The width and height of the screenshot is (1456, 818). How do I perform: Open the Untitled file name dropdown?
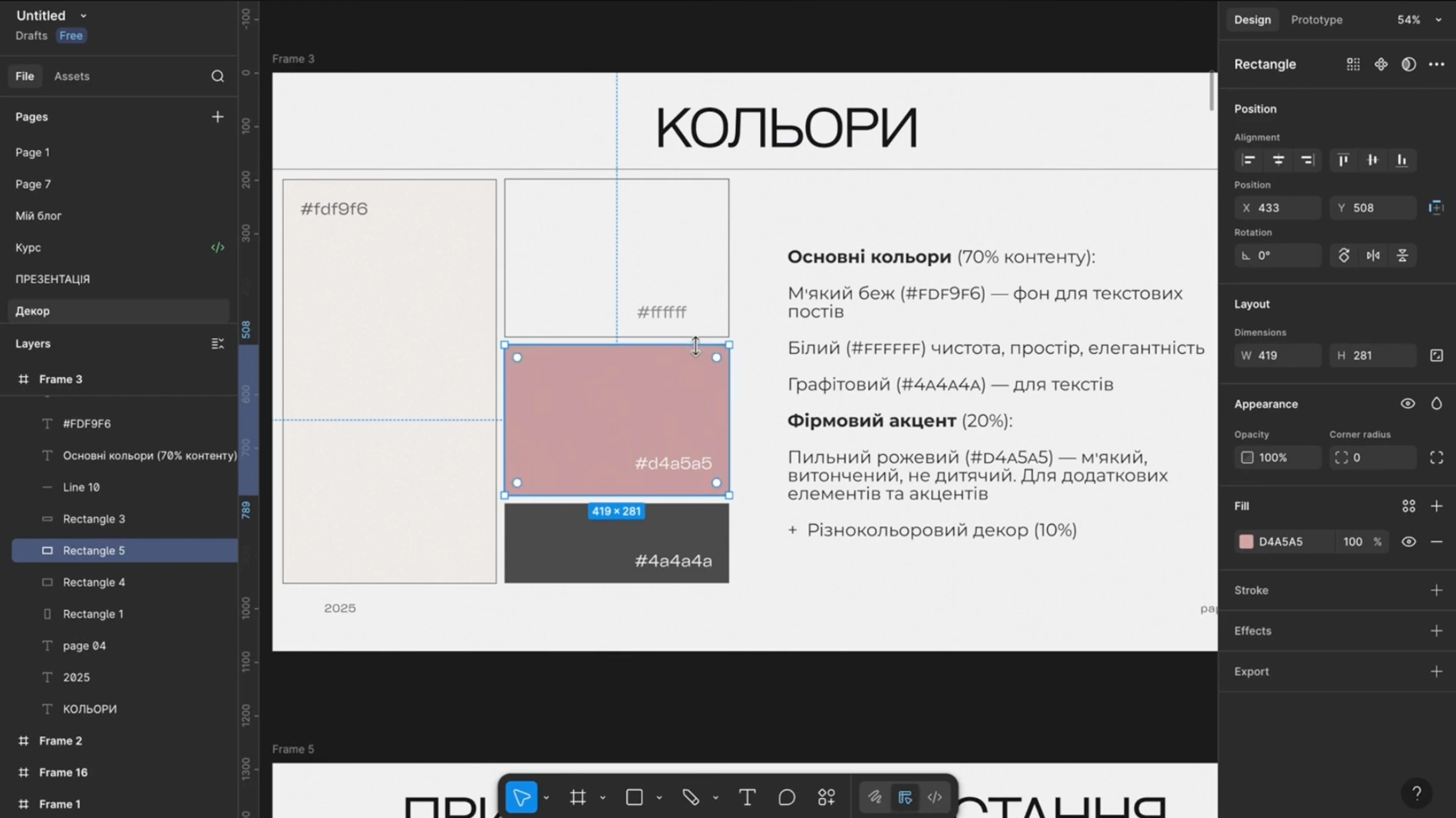83,16
